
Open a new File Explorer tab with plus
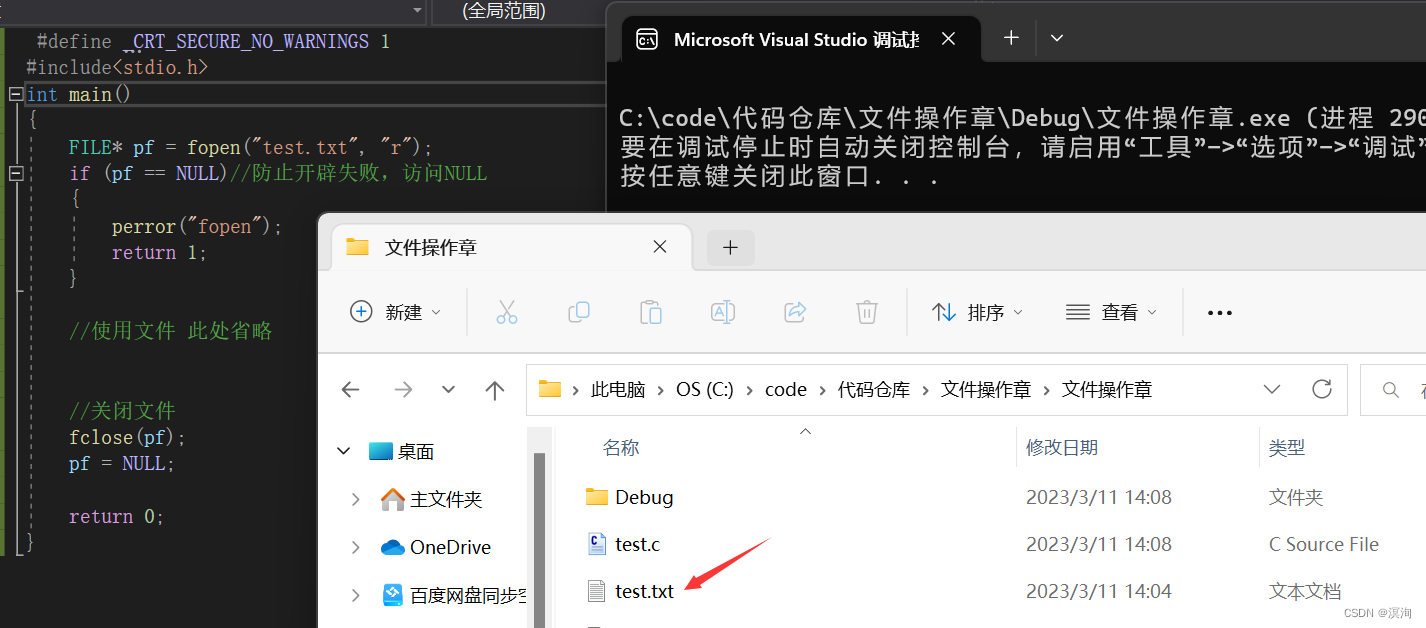click(730, 246)
